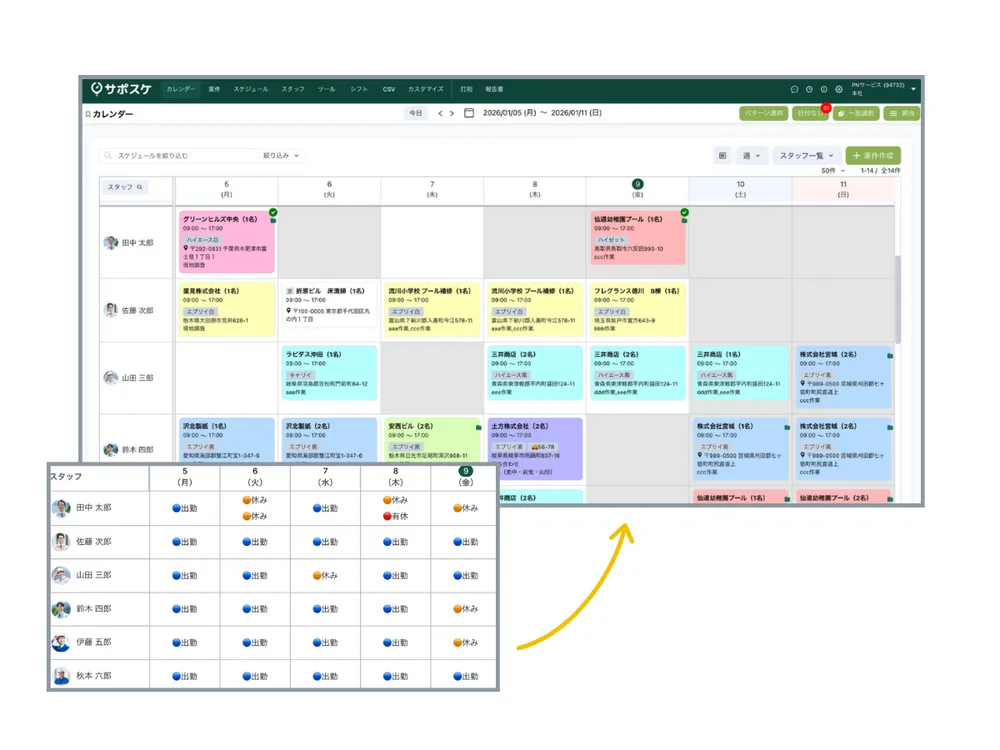Change the 50件 page size dropdown

click(833, 171)
